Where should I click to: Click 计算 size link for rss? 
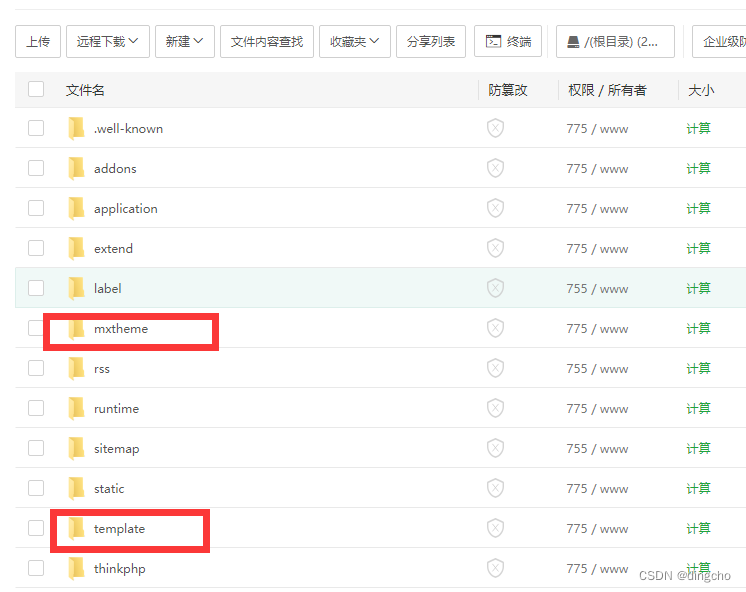698,368
